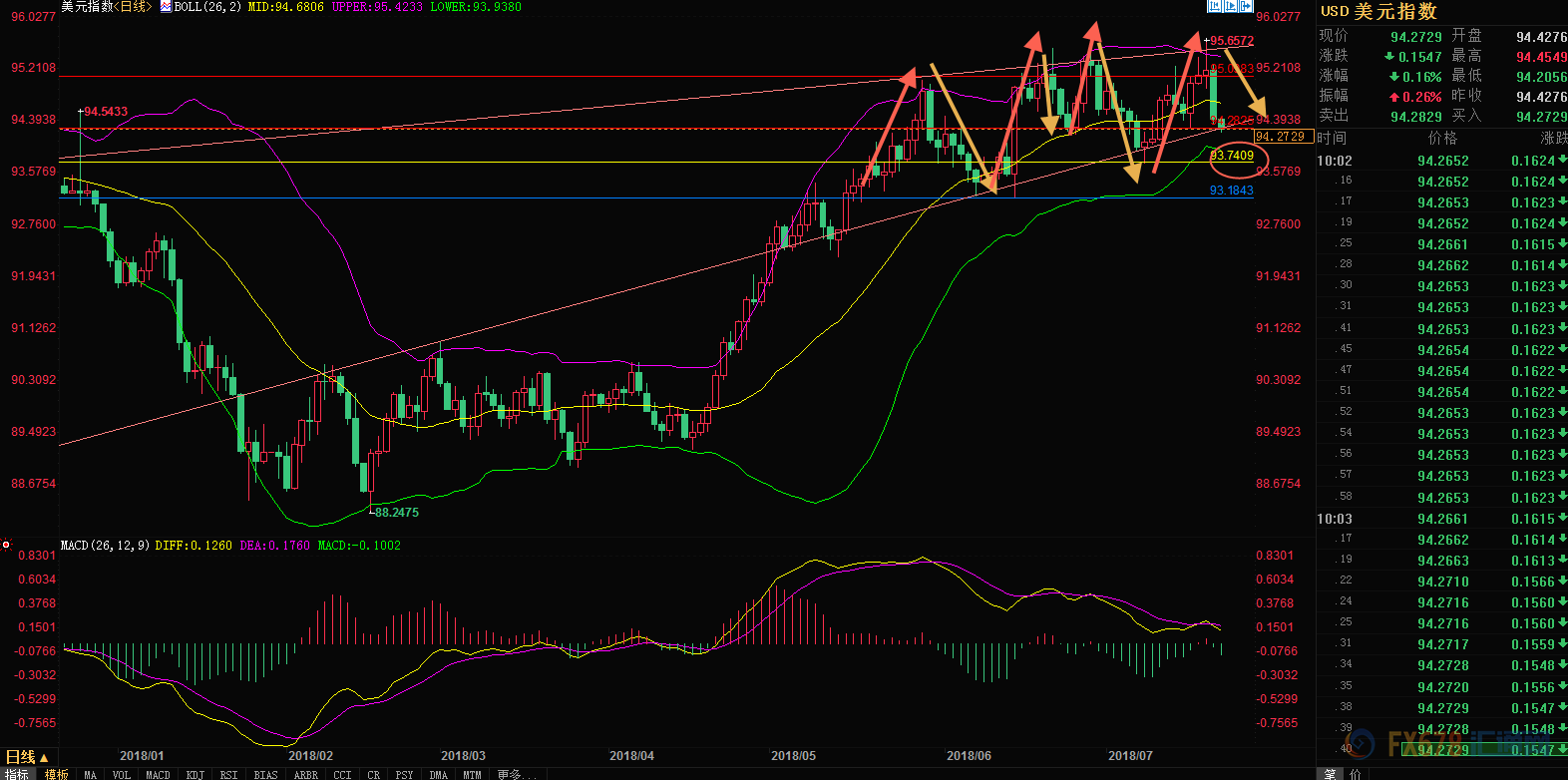Click the 最高 value 94.4549

click(1542, 57)
